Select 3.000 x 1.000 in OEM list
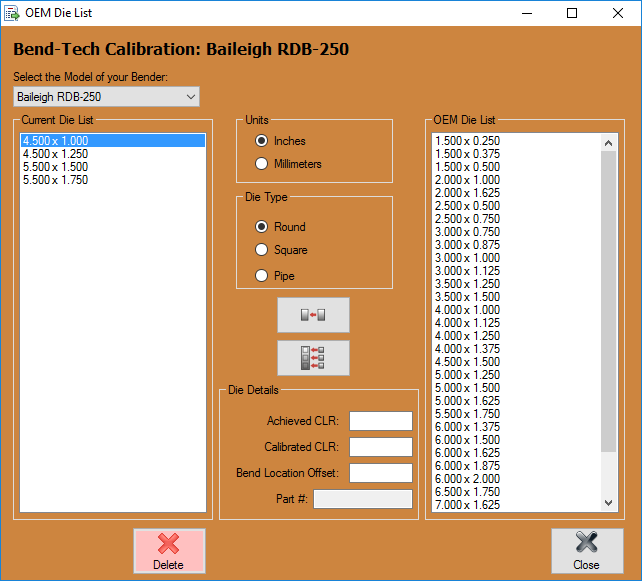Image resolution: width=642 pixels, height=581 pixels. coord(517,258)
